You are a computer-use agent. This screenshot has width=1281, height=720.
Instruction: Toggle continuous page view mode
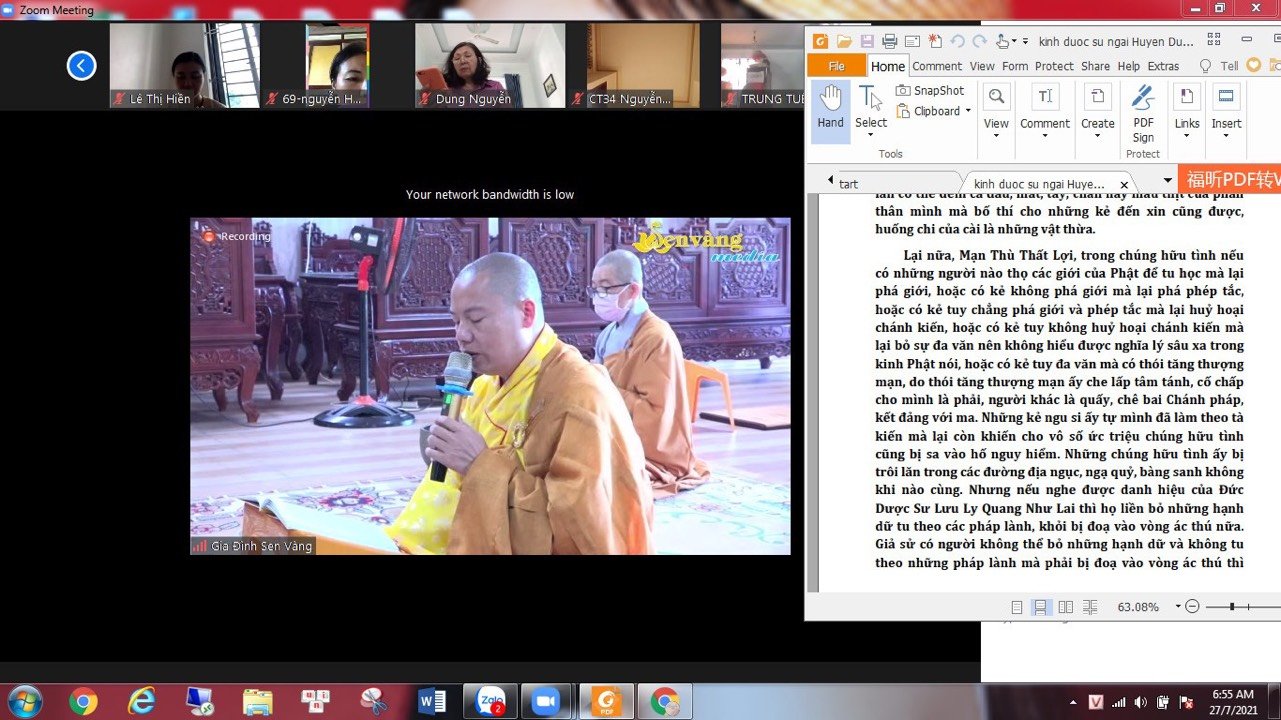click(x=1041, y=607)
